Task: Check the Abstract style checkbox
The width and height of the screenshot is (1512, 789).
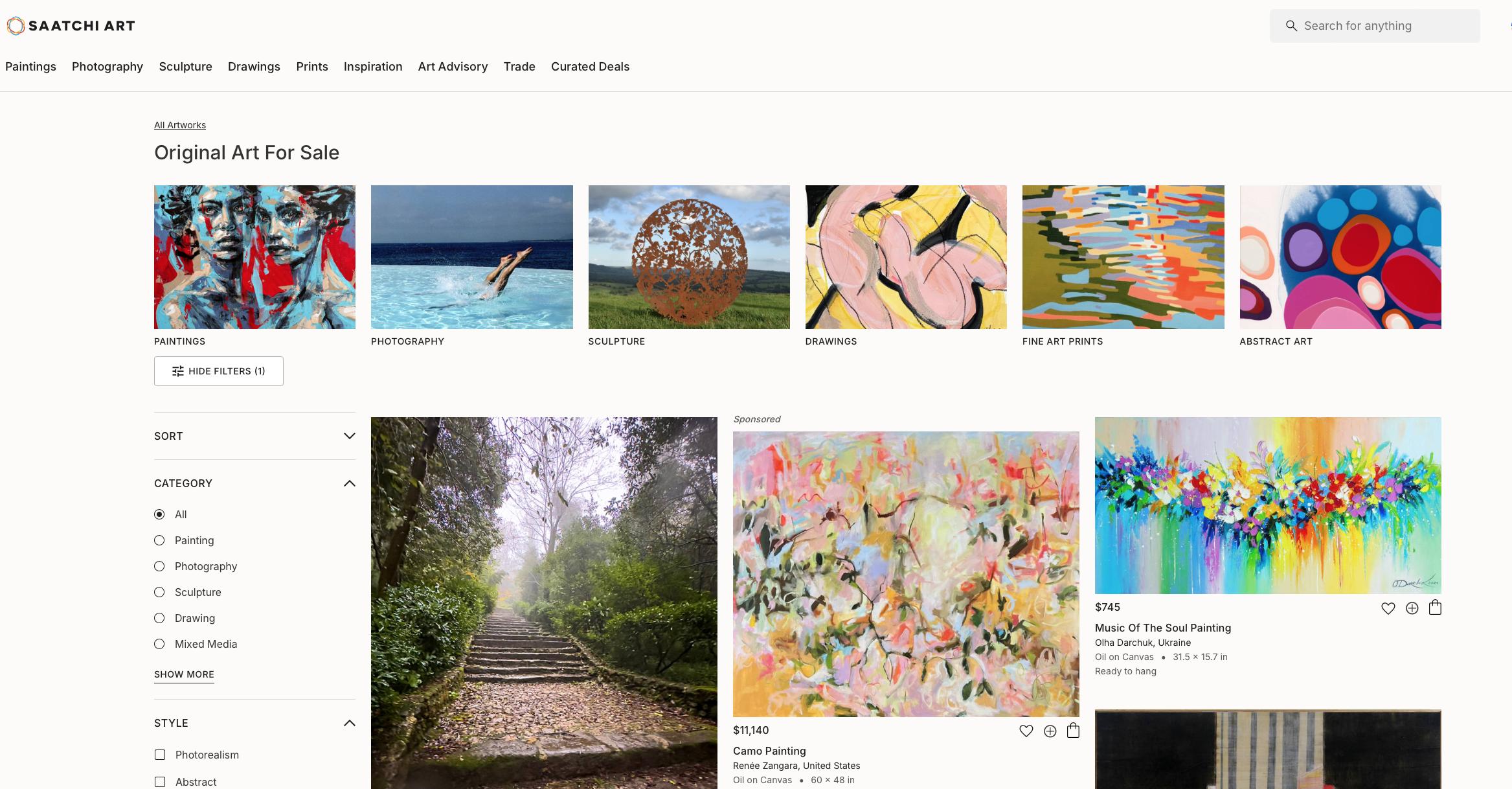Action: pyautogui.click(x=160, y=782)
